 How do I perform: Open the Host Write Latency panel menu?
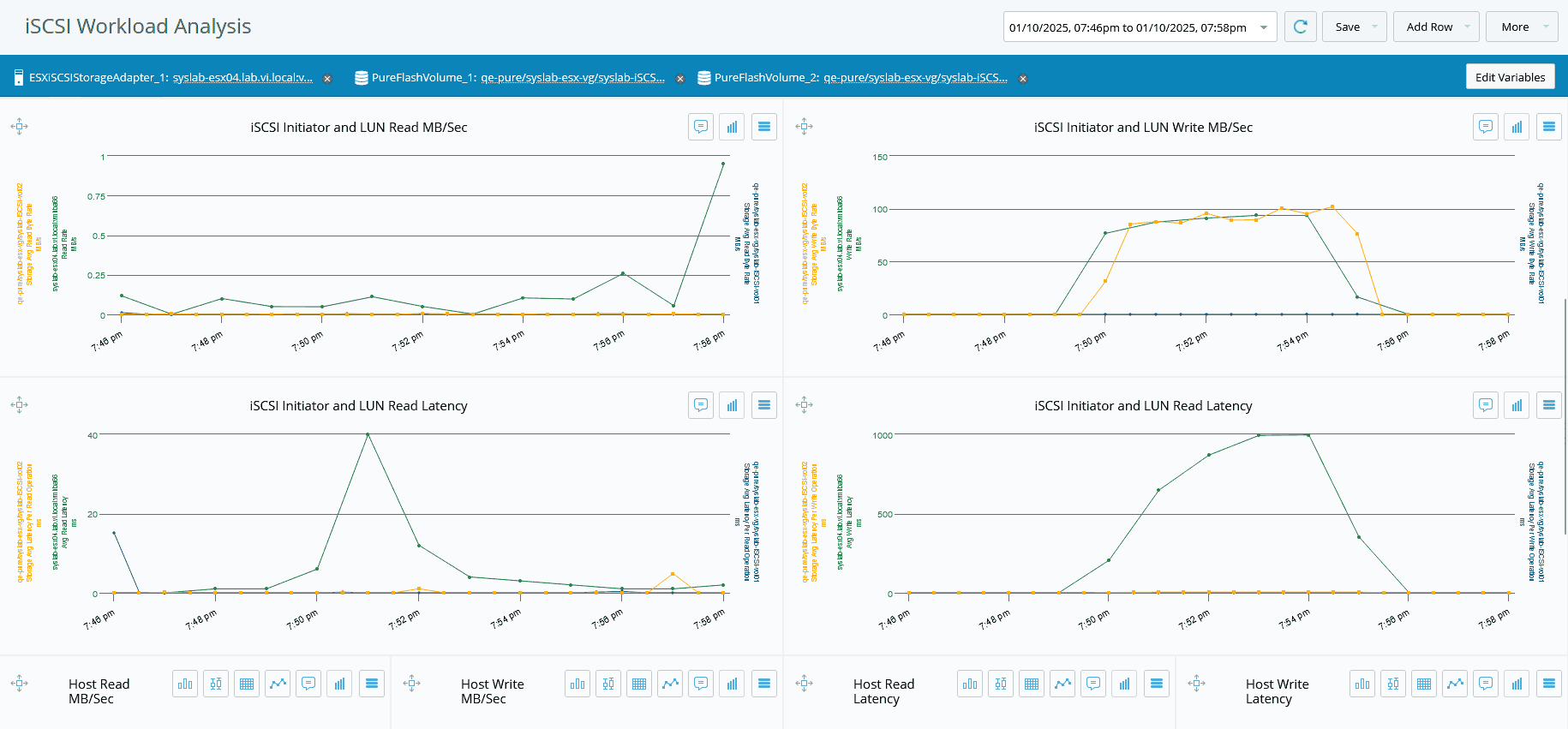coord(1549,684)
